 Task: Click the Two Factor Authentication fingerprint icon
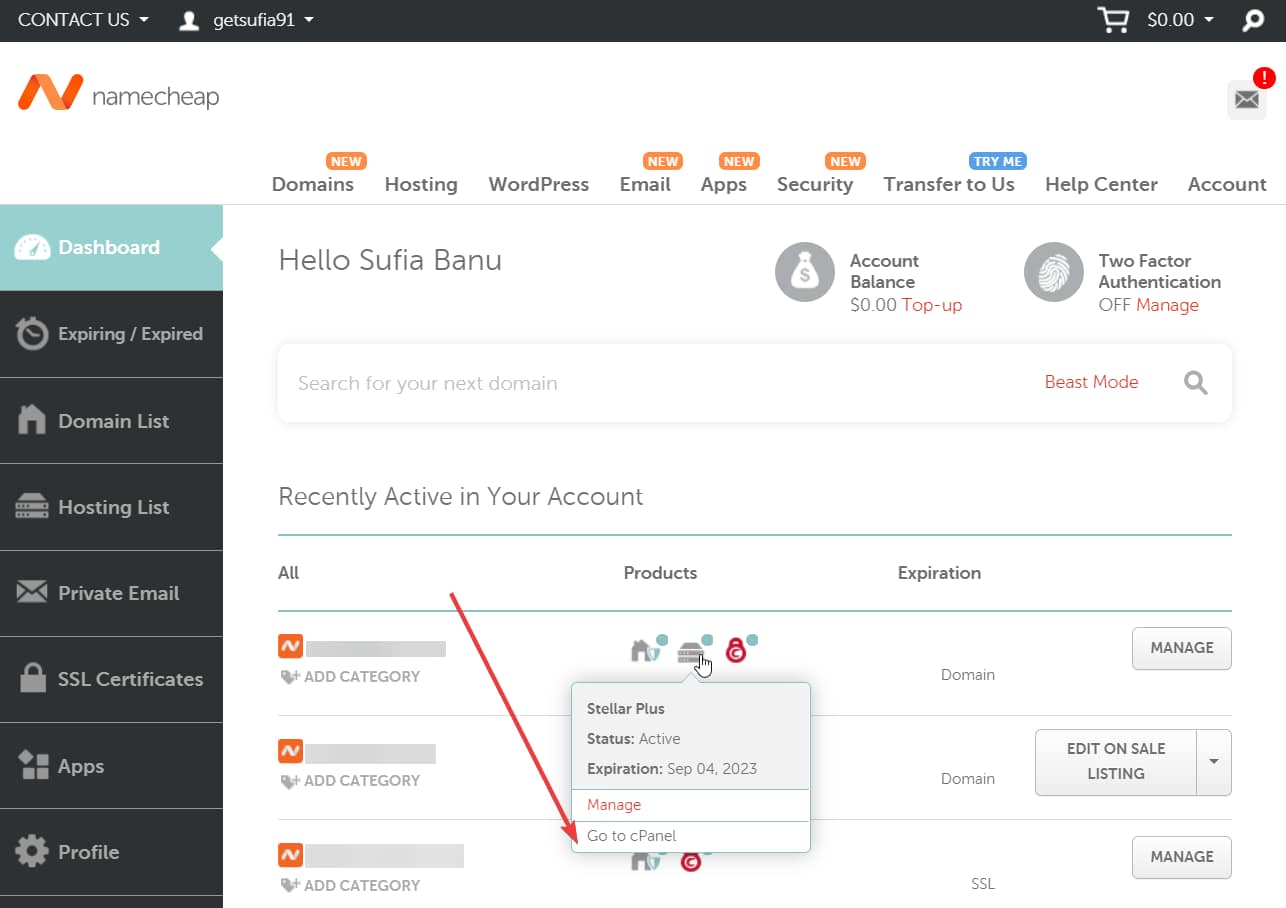click(1053, 271)
